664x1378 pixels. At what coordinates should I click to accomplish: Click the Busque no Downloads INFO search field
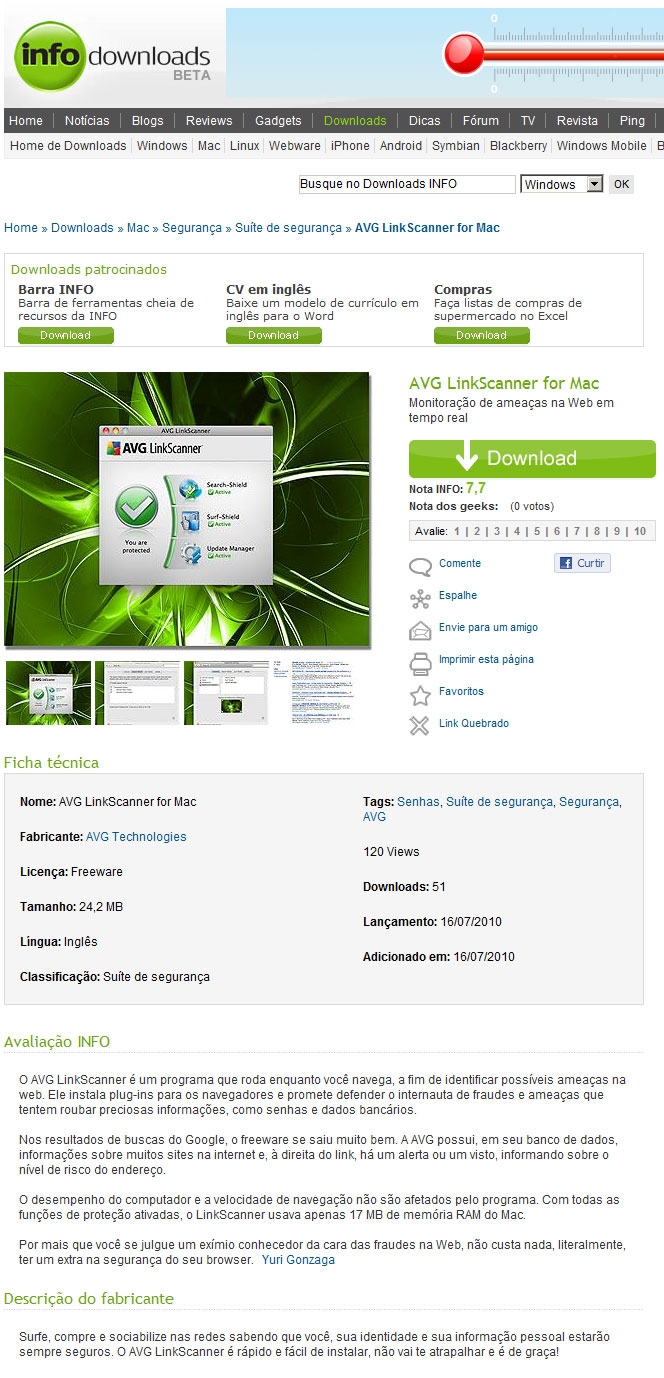(407, 184)
